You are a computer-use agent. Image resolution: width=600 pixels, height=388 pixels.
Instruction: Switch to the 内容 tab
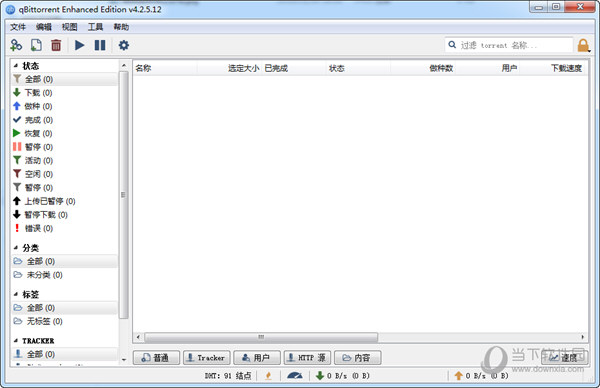[357, 358]
